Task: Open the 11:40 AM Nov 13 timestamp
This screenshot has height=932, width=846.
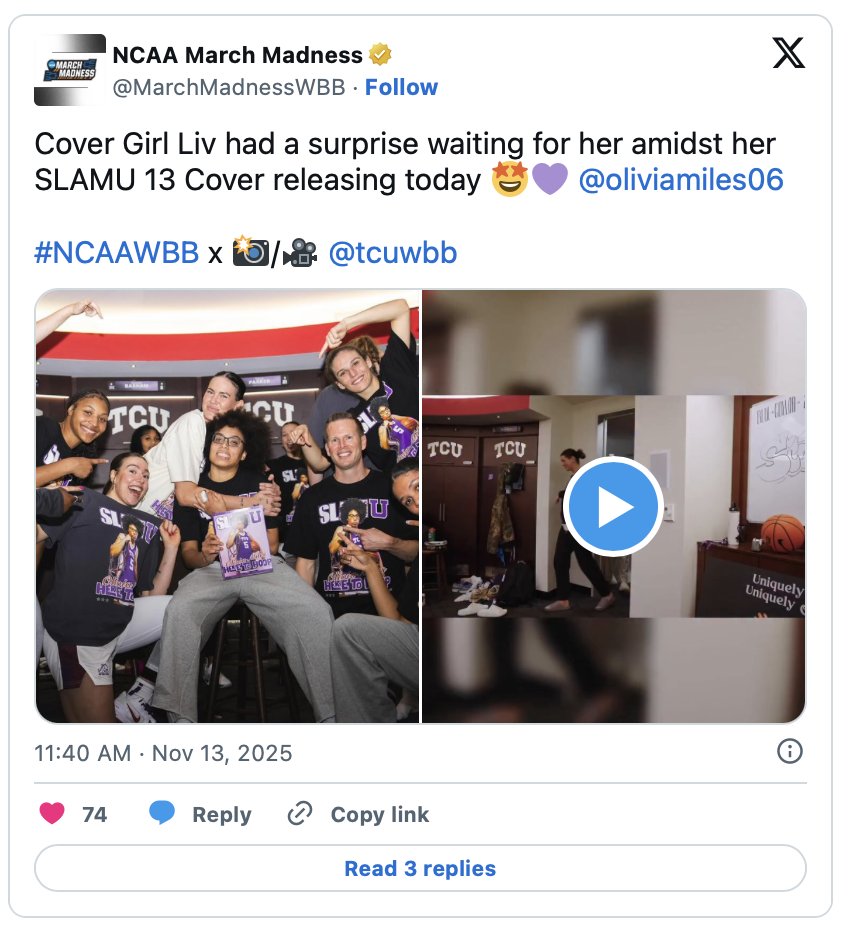Action: tap(163, 753)
